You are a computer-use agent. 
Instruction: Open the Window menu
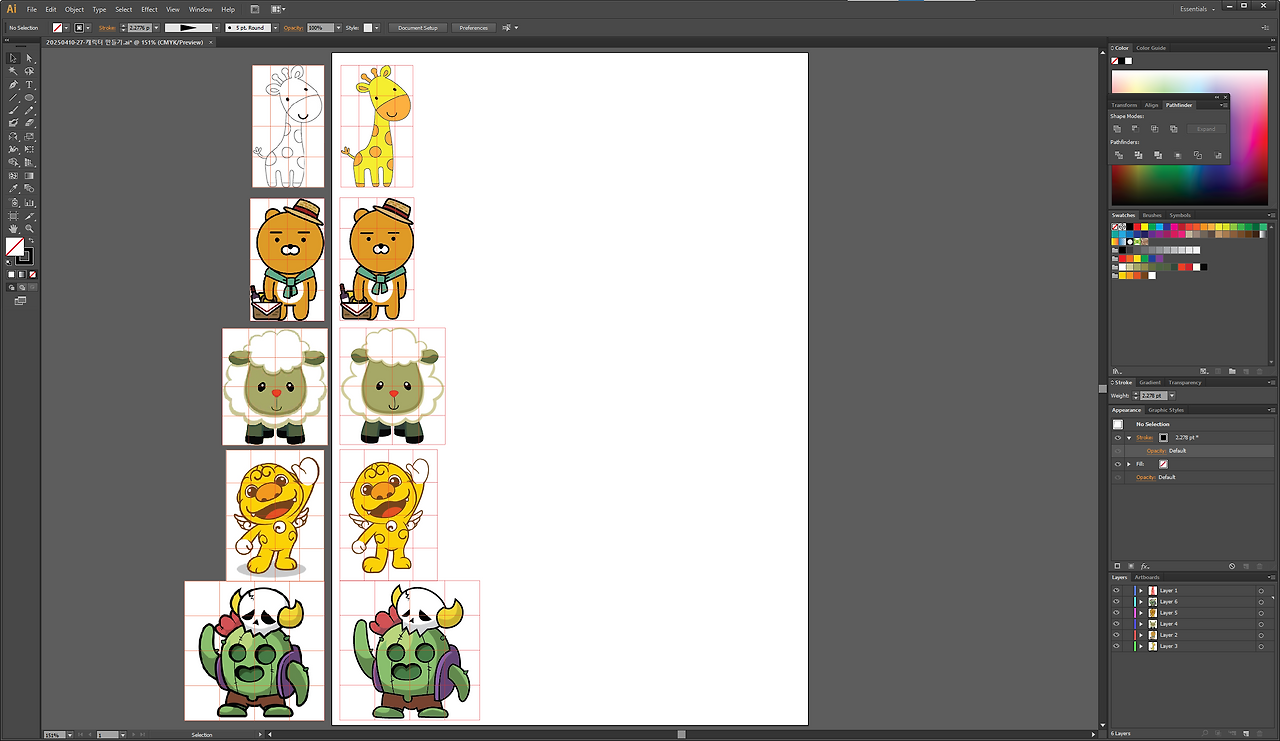200,9
